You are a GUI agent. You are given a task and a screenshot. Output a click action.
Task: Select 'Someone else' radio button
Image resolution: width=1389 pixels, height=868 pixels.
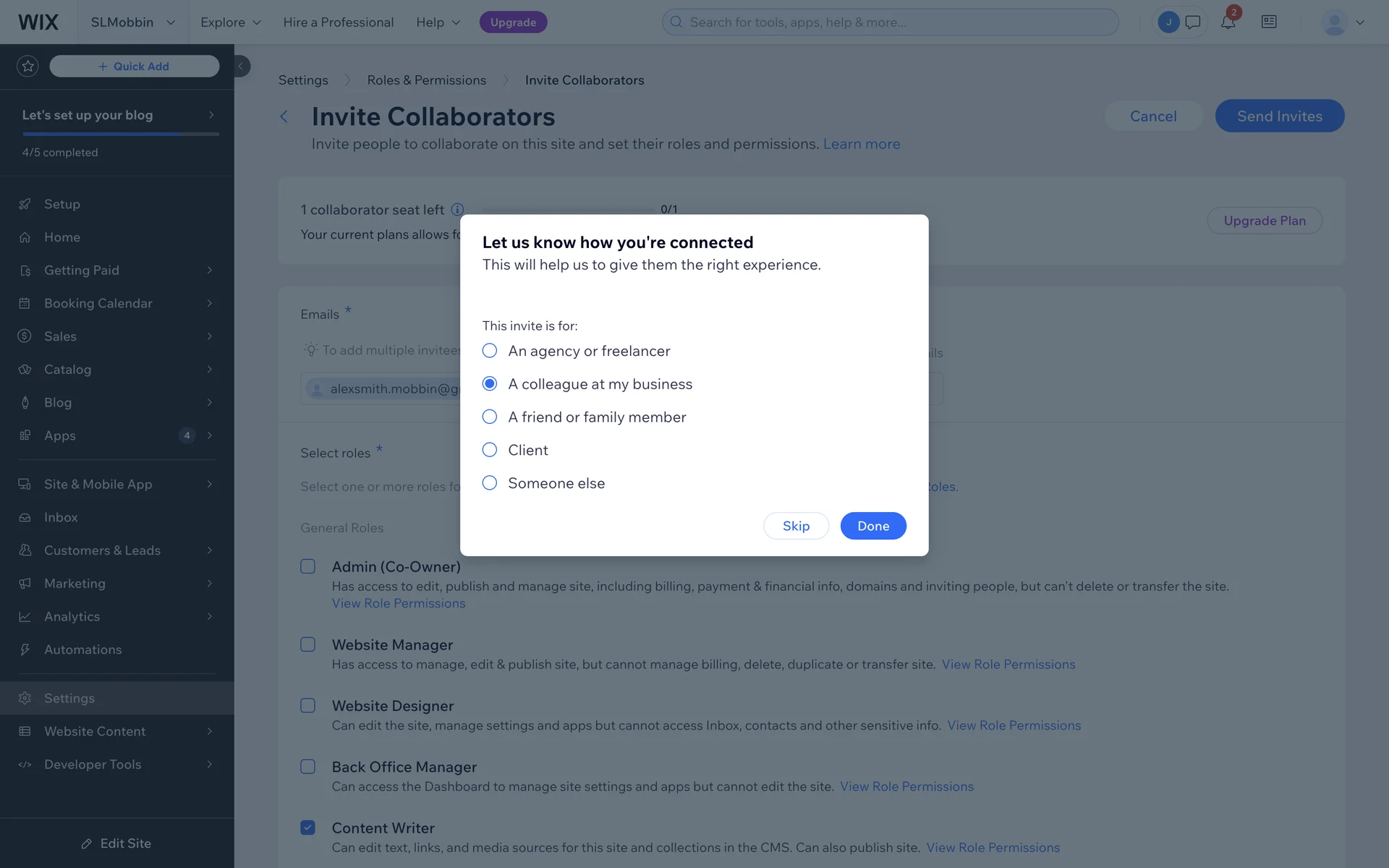coord(490,483)
